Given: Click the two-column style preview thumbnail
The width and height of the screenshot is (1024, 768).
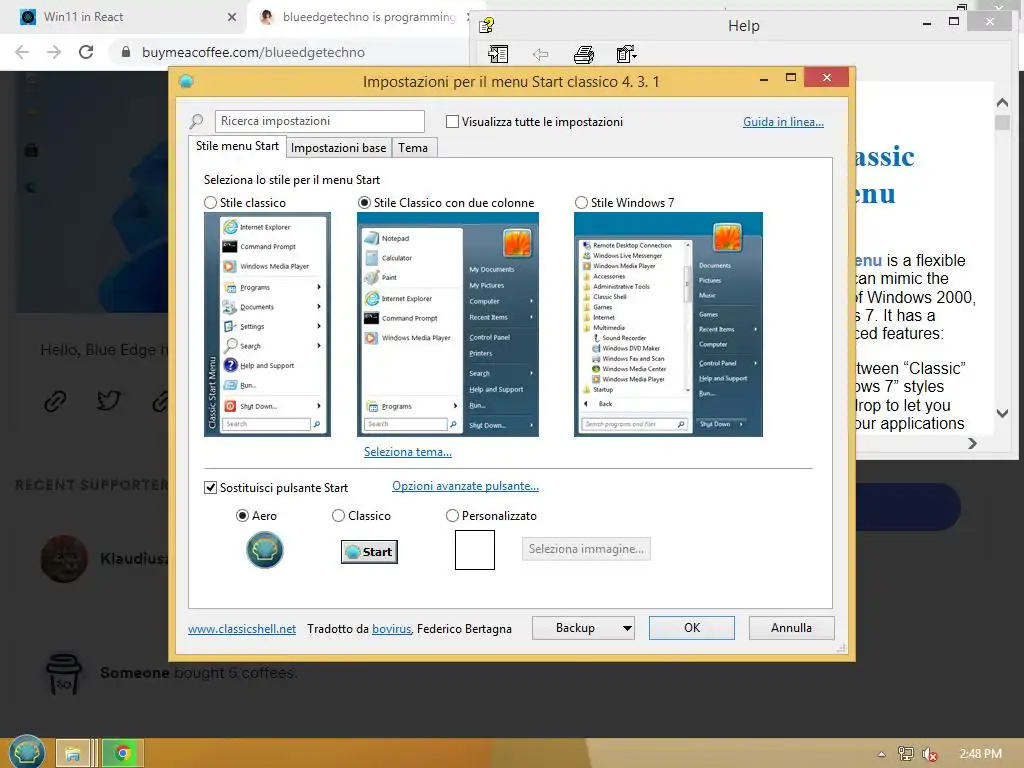Looking at the screenshot, I should coord(448,324).
